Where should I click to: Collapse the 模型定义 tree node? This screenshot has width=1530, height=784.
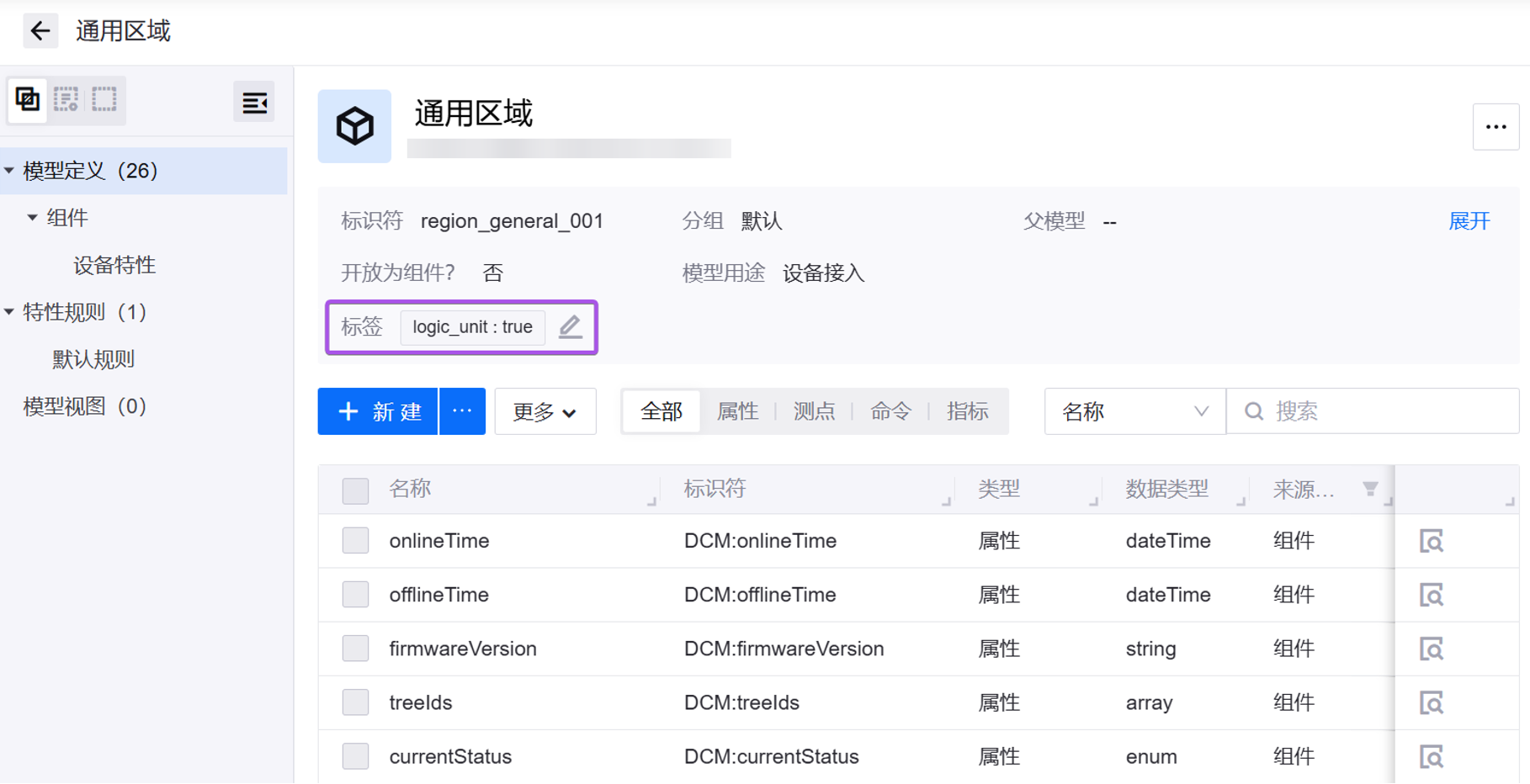[x=9, y=171]
